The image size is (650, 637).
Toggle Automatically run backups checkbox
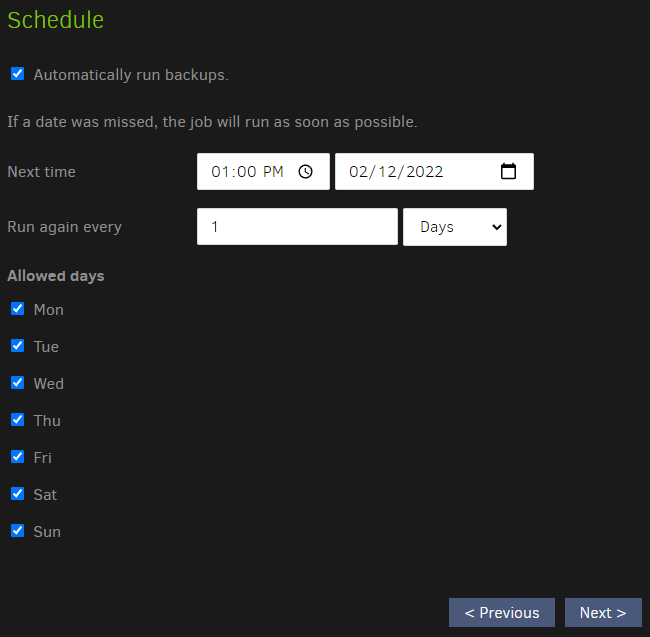point(17,74)
